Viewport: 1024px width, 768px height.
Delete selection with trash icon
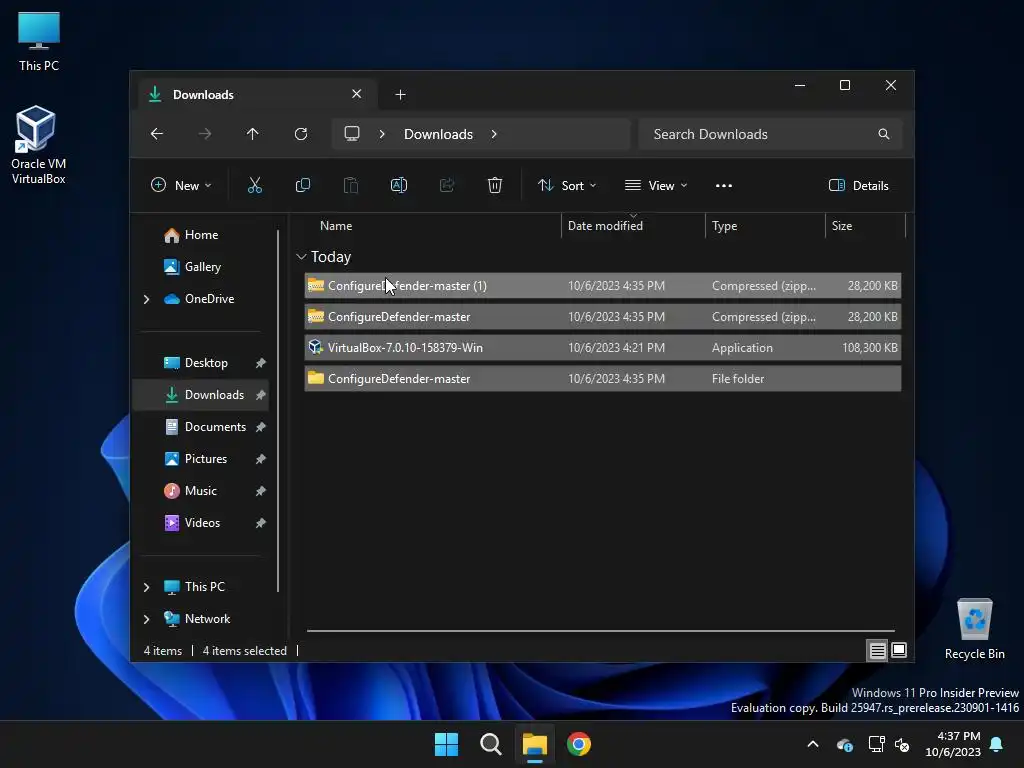[495, 185]
